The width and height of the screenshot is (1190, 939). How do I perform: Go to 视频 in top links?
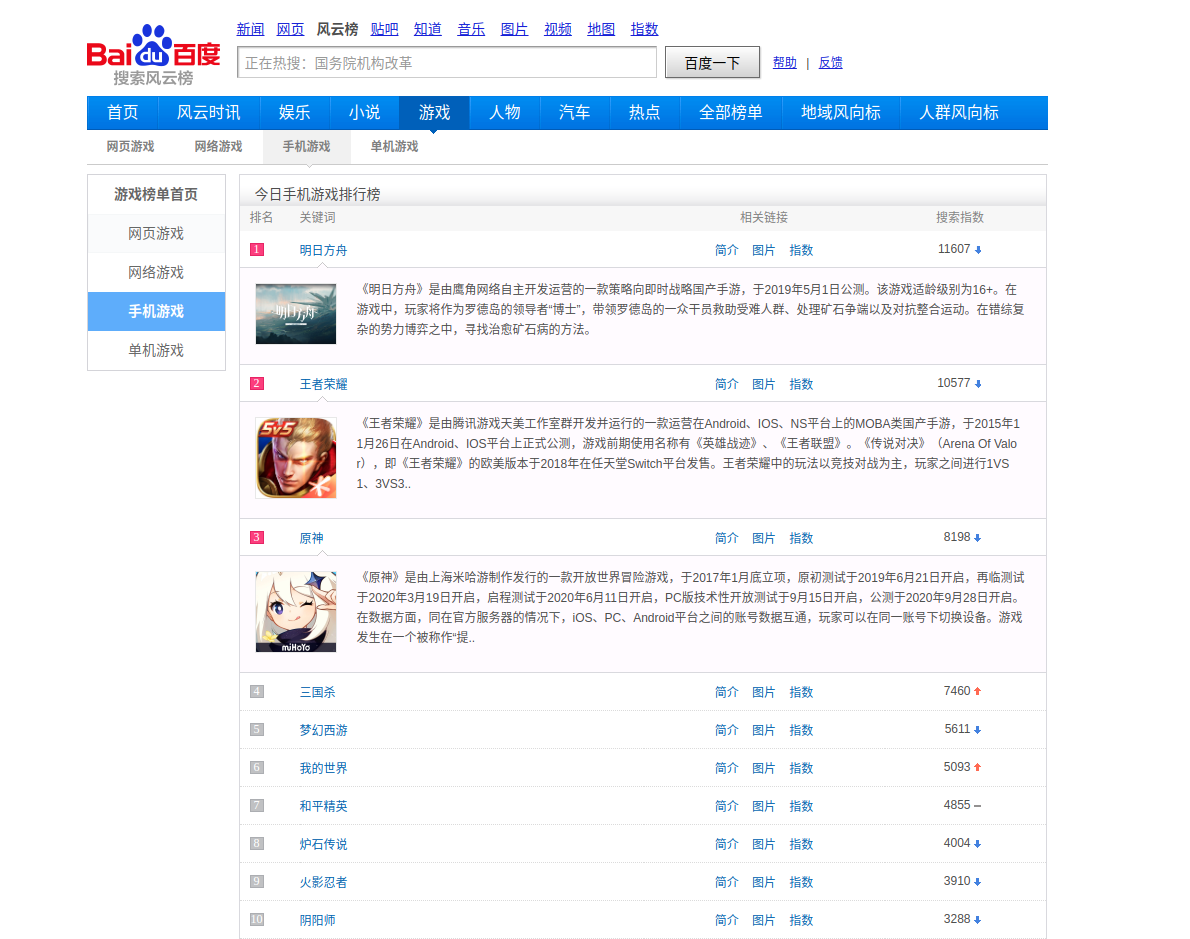[558, 29]
